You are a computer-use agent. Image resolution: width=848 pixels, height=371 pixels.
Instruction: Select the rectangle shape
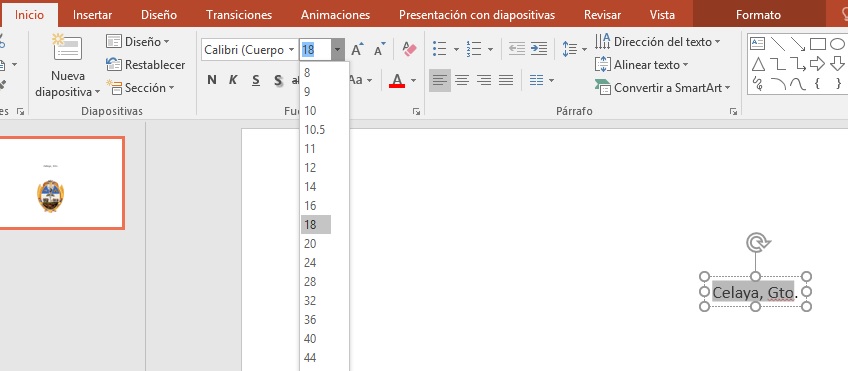[817, 44]
